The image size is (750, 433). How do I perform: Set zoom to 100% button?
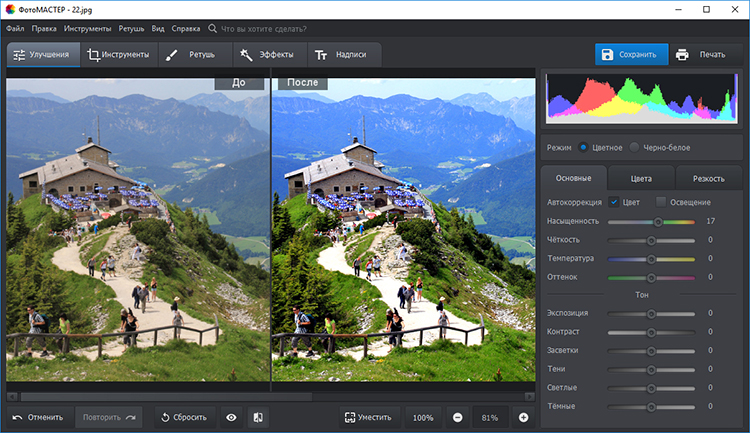tap(423, 417)
